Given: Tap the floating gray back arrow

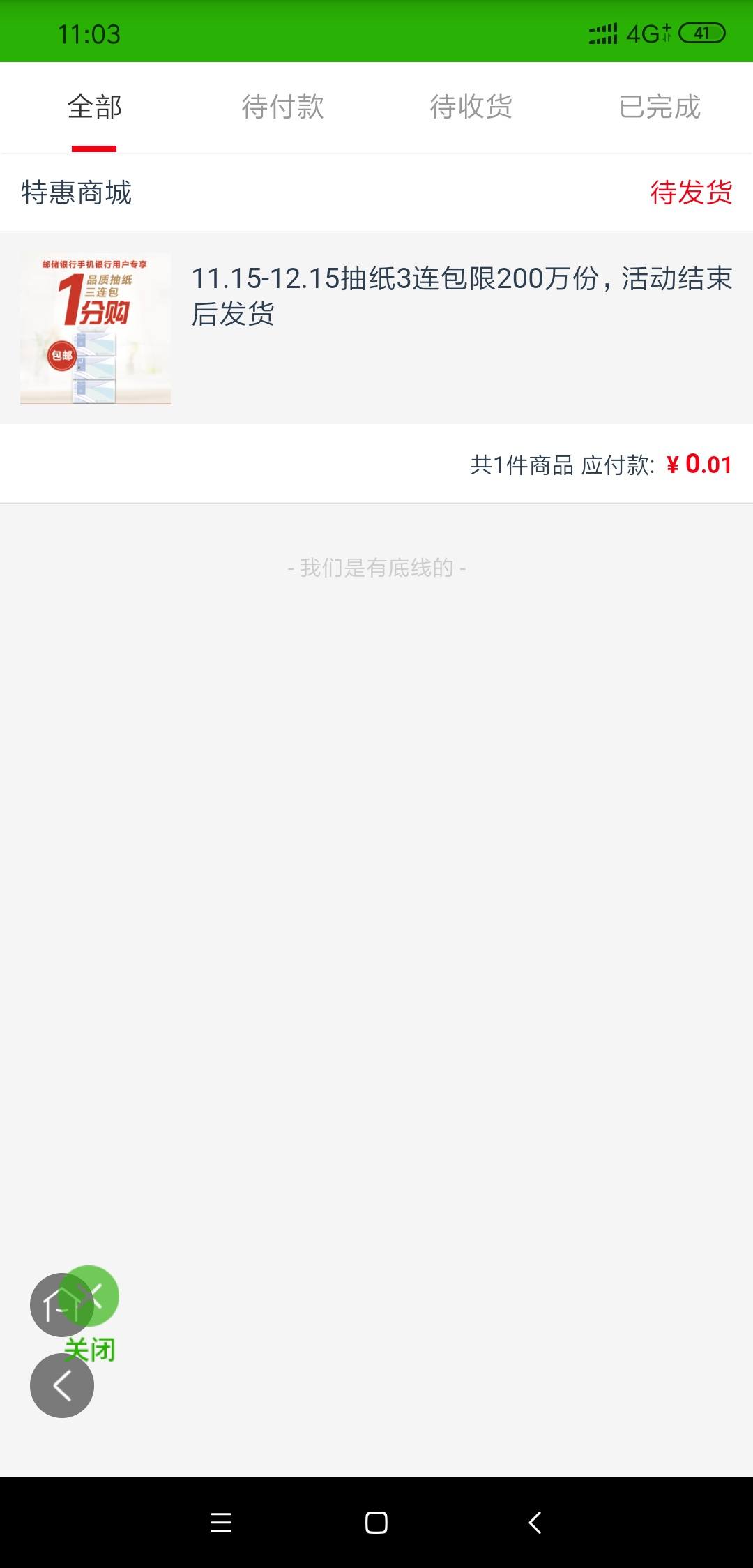Looking at the screenshot, I should tap(62, 1385).
